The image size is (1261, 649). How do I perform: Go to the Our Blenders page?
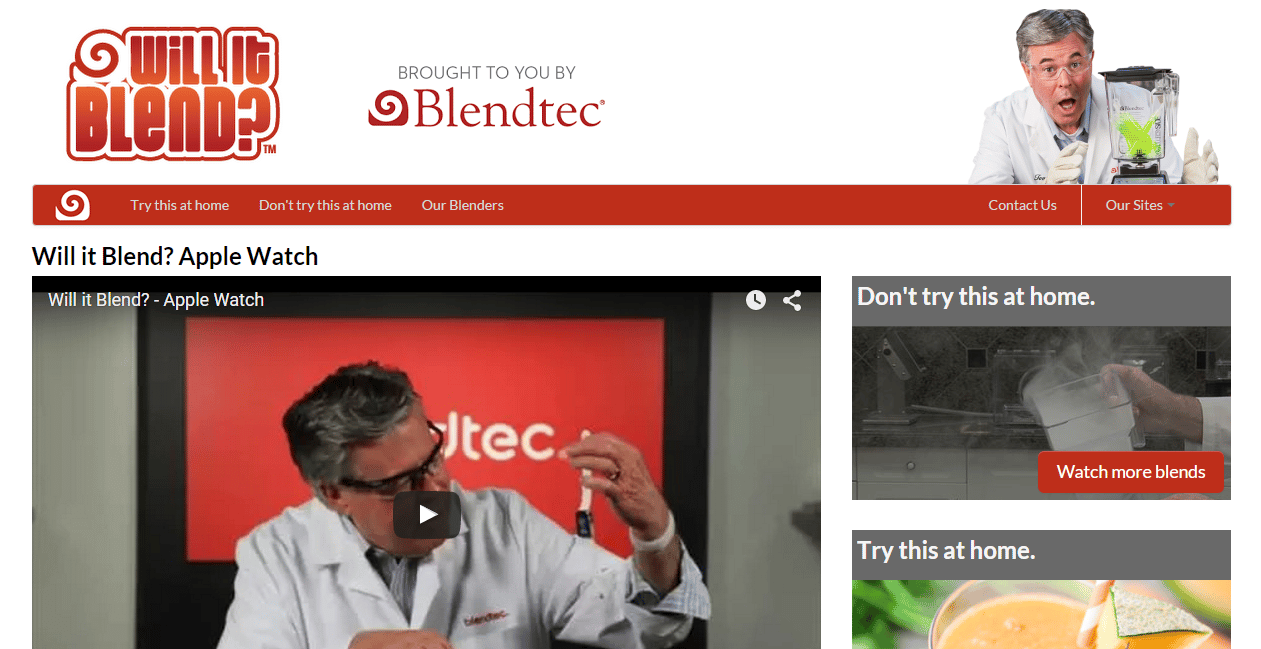(463, 205)
